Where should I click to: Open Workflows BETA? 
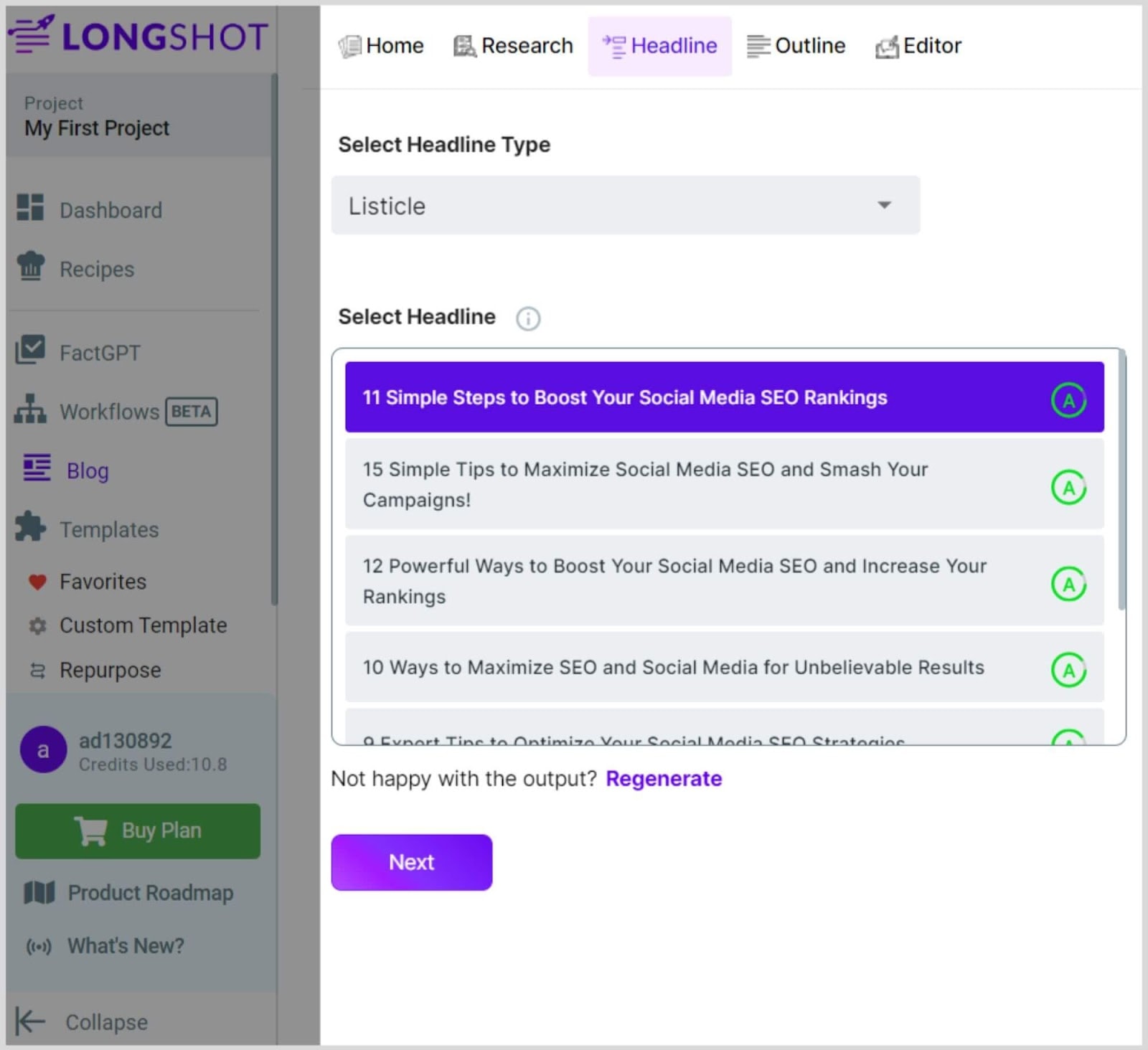109,411
